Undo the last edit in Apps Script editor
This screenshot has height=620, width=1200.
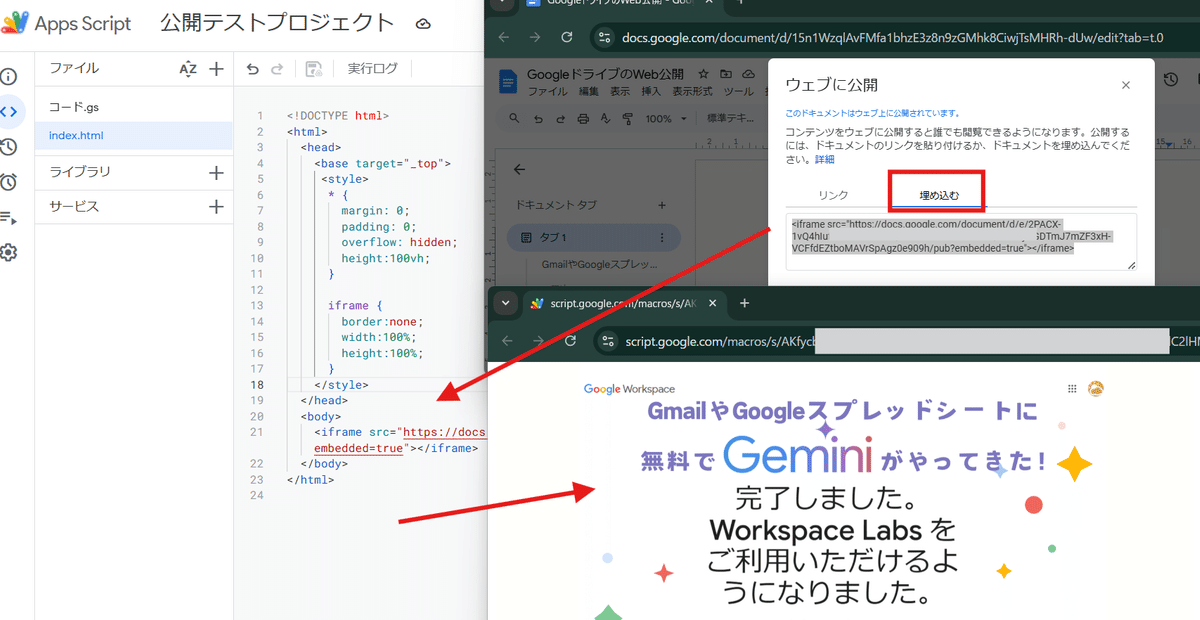coord(253,69)
